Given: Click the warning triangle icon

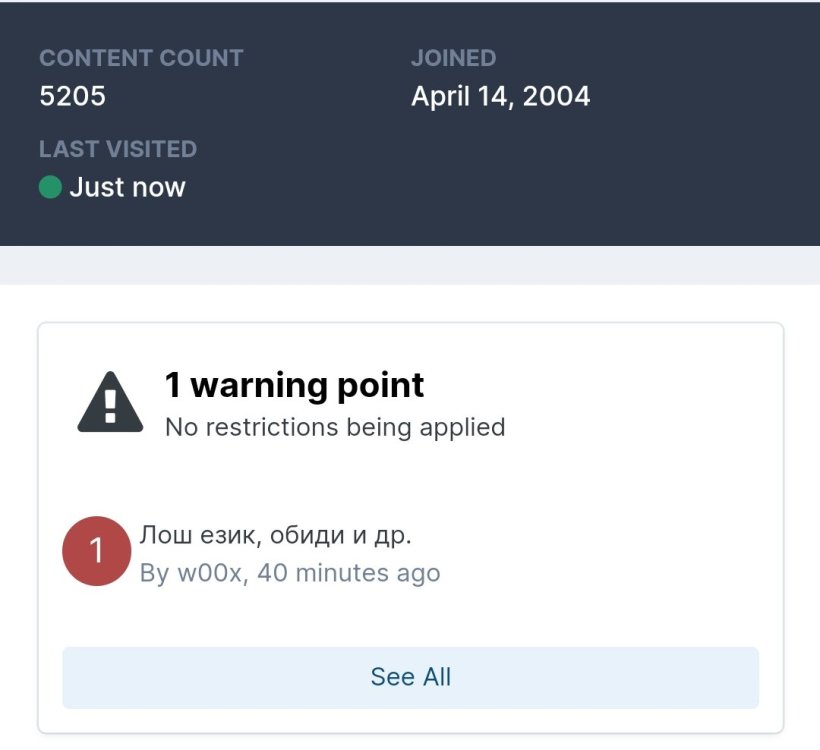Looking at the screenshot, I should 110,402.
